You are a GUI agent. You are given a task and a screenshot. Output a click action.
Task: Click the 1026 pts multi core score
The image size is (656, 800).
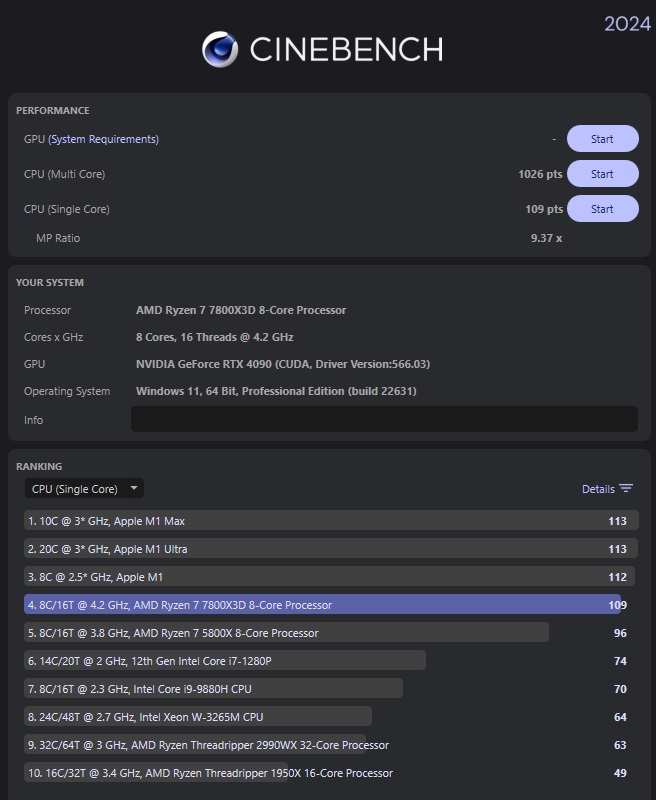coord(540,174)
